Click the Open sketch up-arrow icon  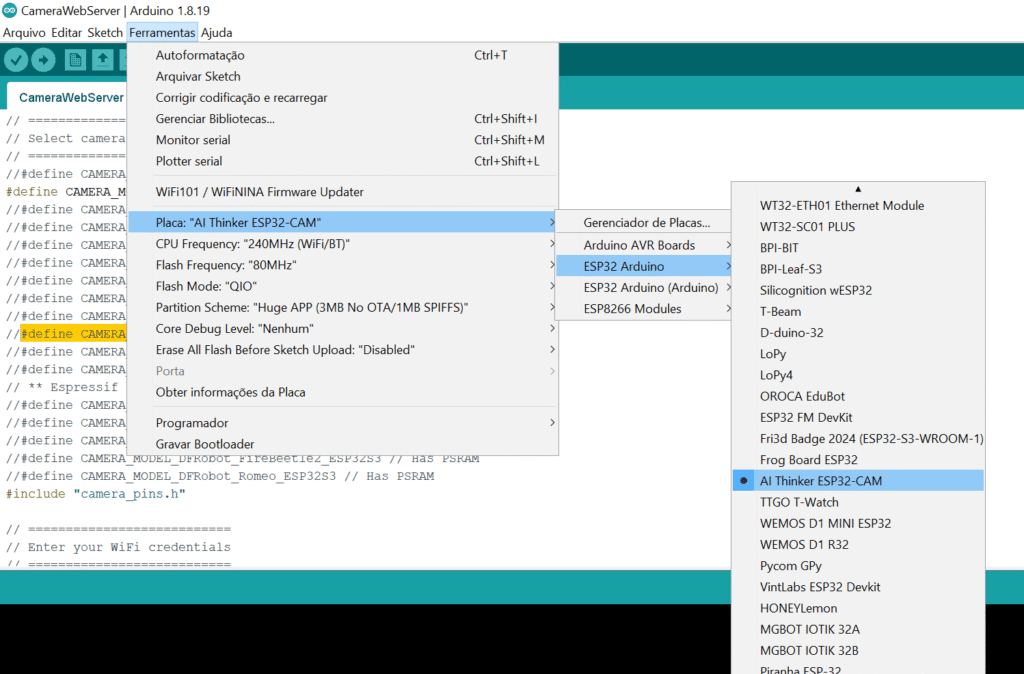[102, 60]
